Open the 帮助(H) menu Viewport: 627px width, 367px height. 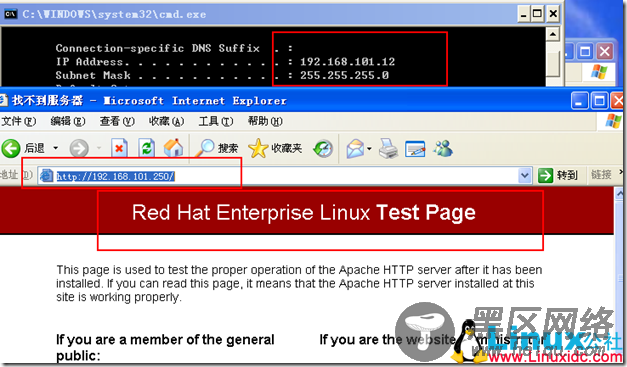point(265,121)
